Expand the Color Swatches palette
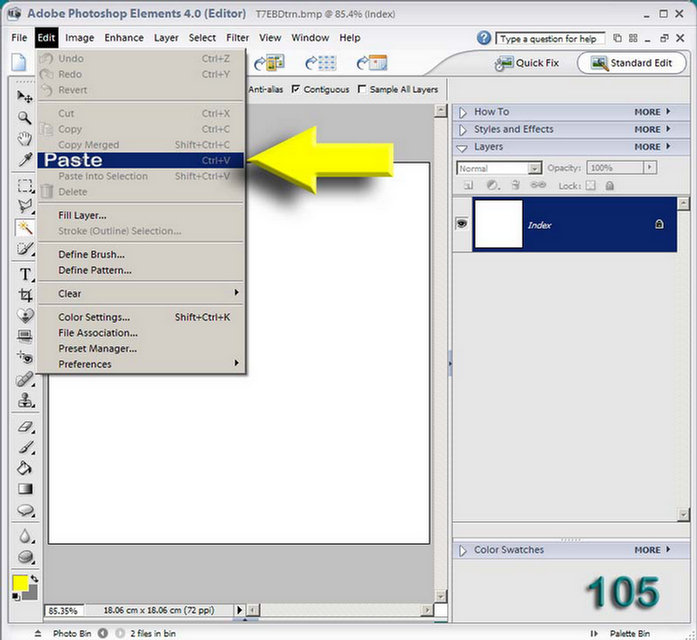 463,551
